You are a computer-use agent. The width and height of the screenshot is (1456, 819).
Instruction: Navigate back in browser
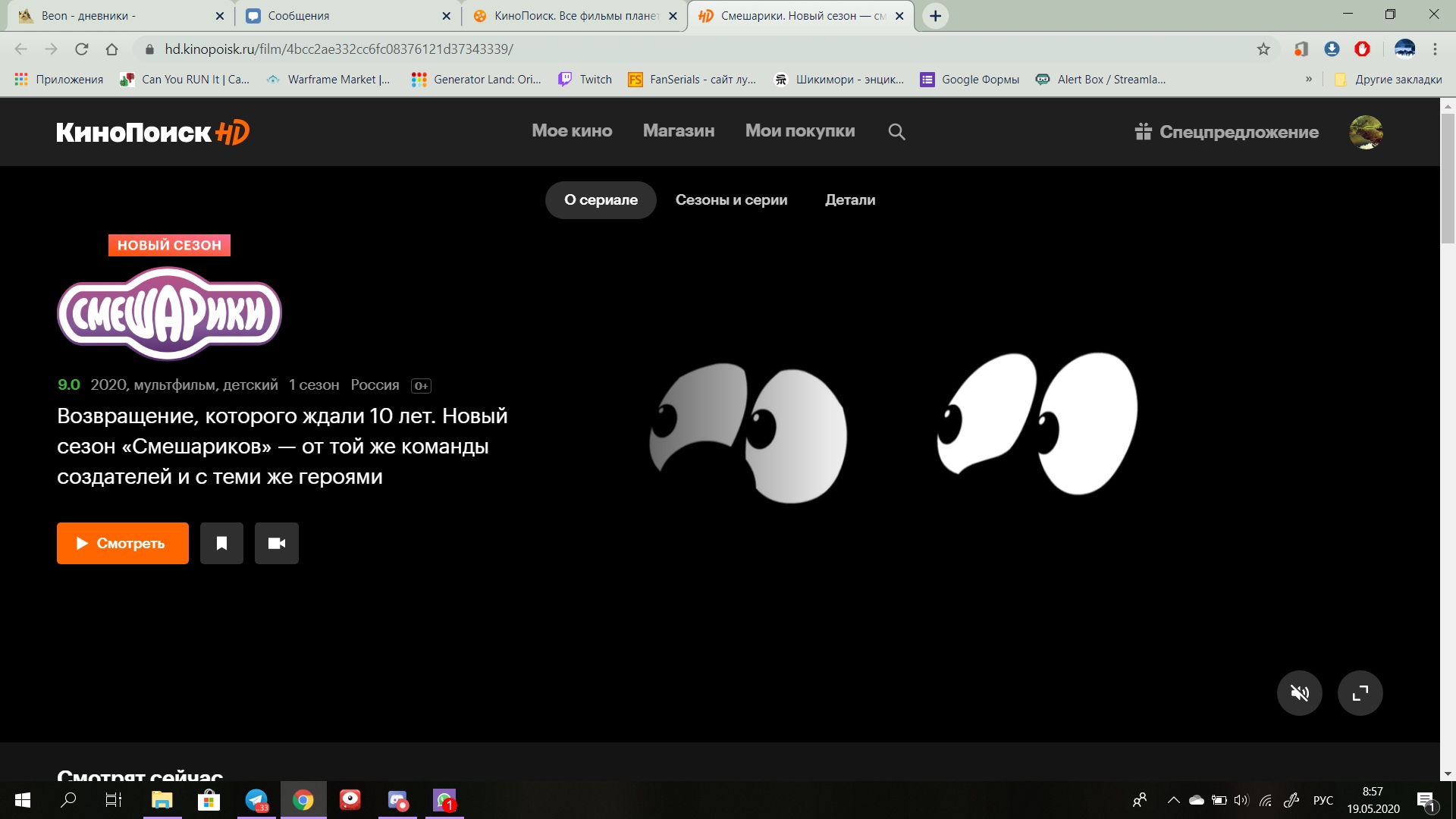[x=20, y=49]
